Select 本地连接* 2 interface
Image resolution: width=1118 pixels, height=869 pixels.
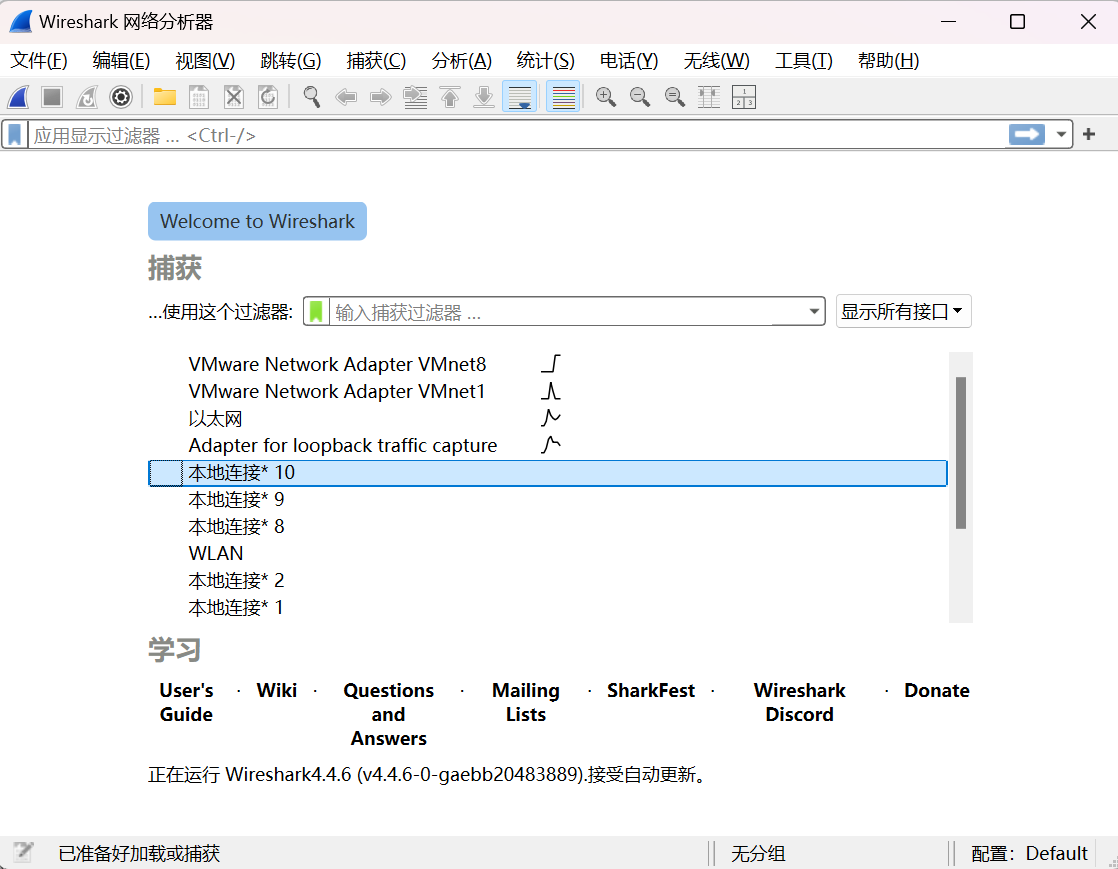click(548, 581)
